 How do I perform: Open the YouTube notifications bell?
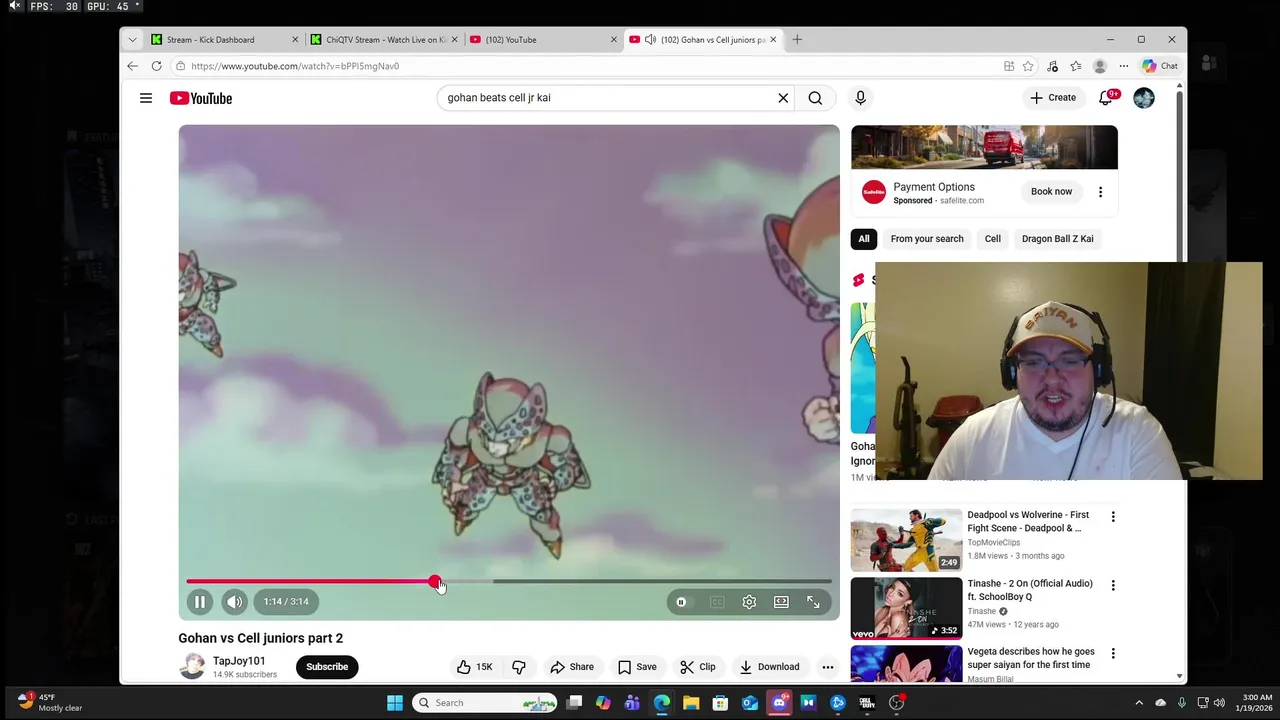tap(1106, 98)
